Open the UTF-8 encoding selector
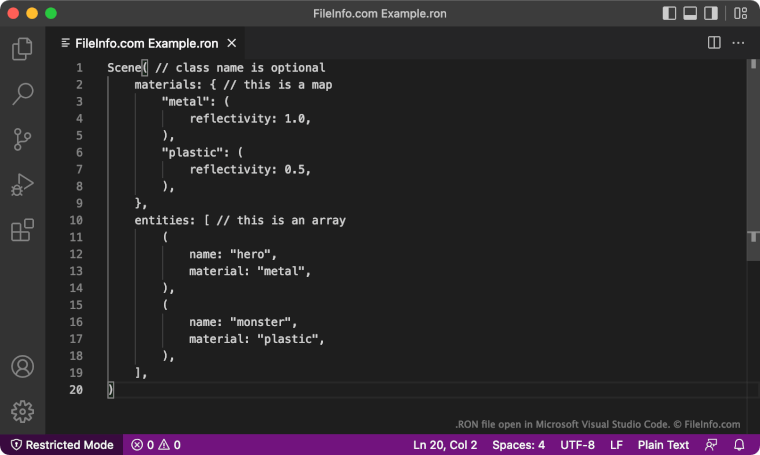Screen dimensions: 760x455 coord(577,445)
